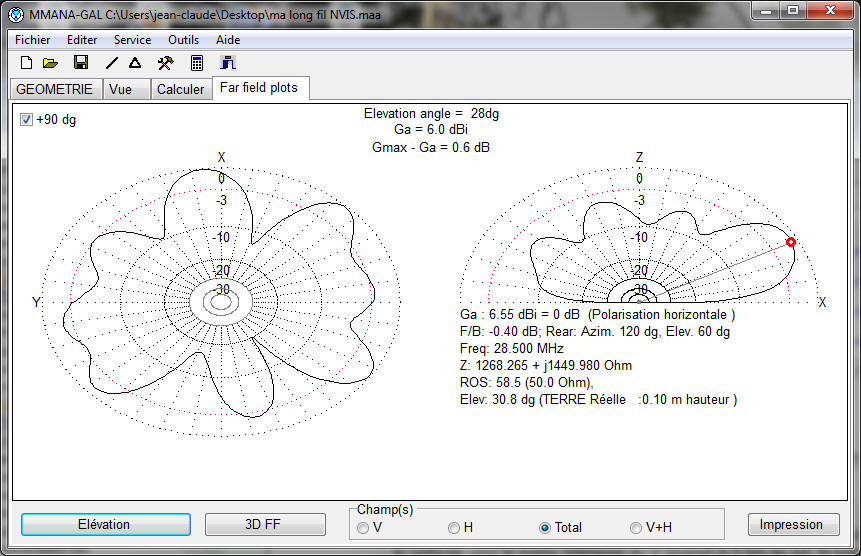Click the 3D FF button

265,524
